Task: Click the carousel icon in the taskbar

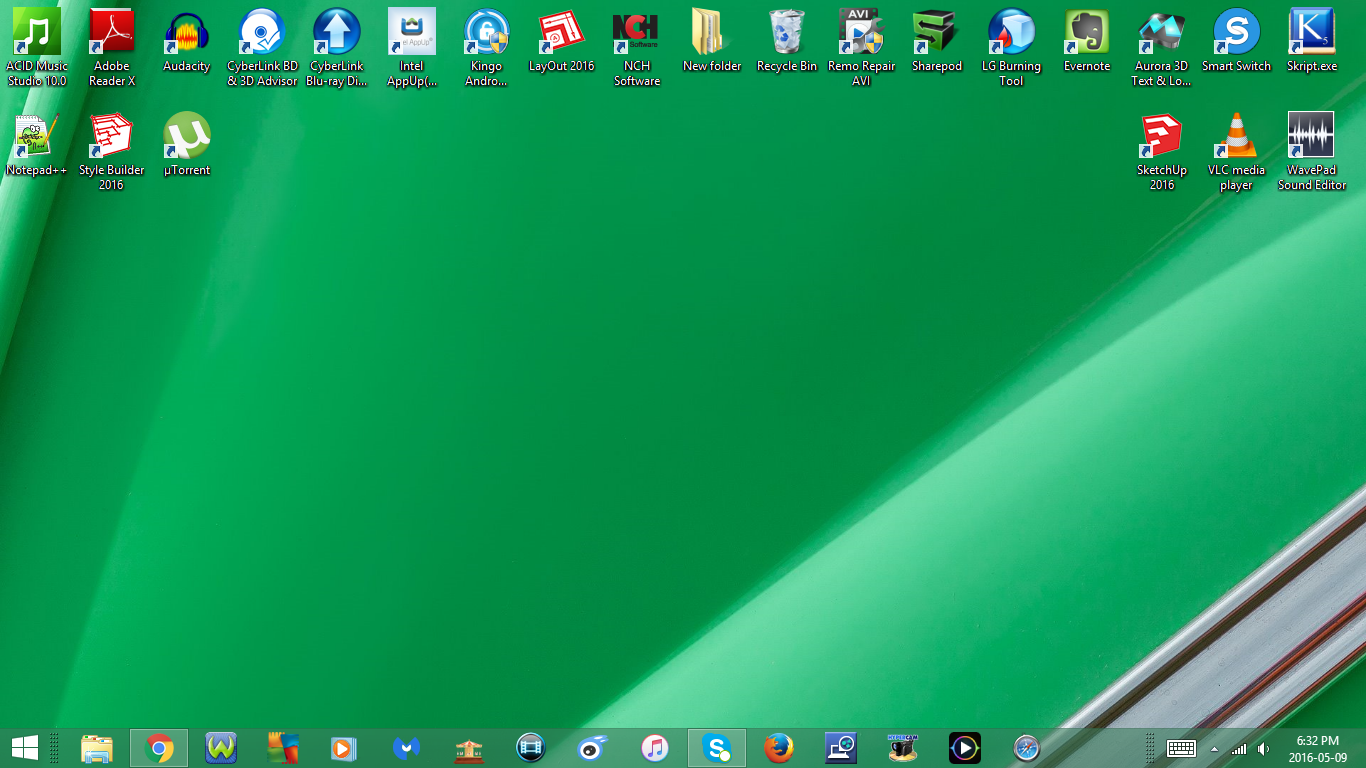Action: pyautogui.click(x=469, y=748)
